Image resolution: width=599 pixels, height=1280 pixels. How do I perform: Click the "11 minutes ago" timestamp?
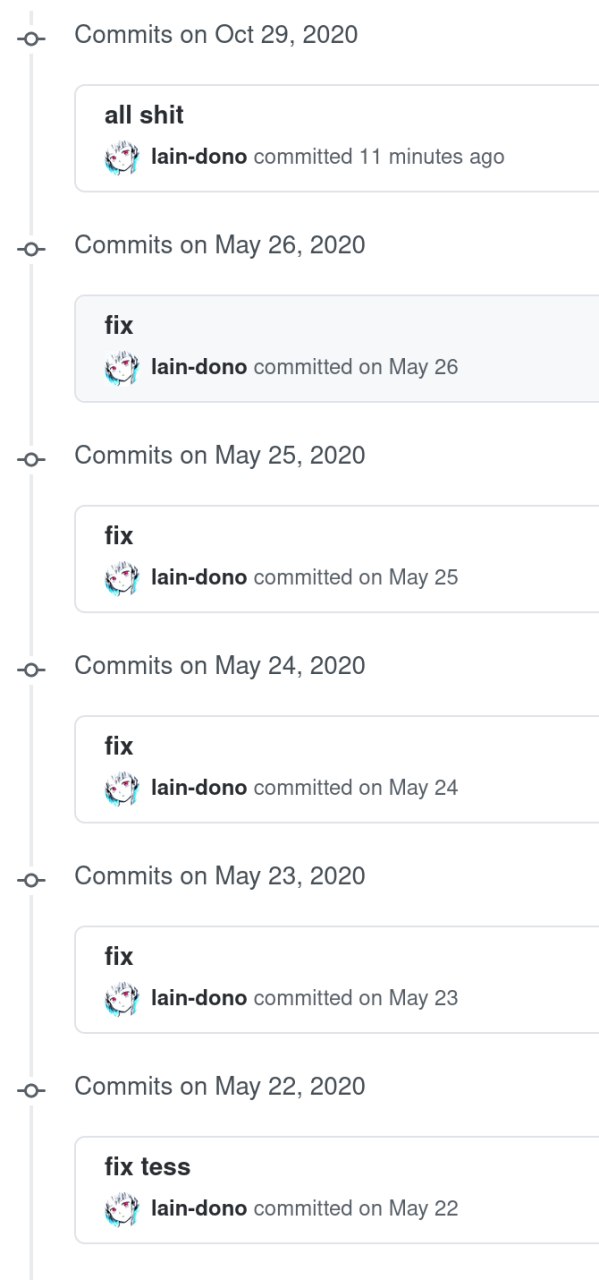[x=432, y=157]
